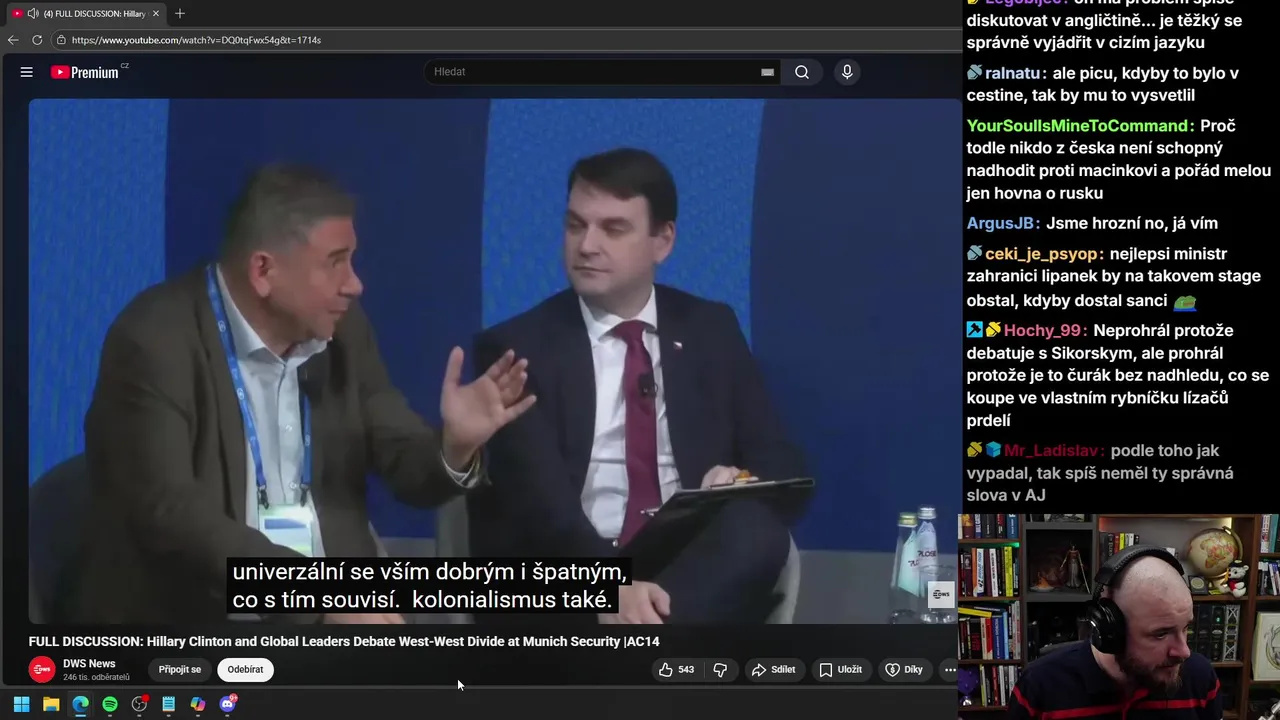Open Spotify from the taskbar
Viewport: 1280px width, 720px height.
110,704
